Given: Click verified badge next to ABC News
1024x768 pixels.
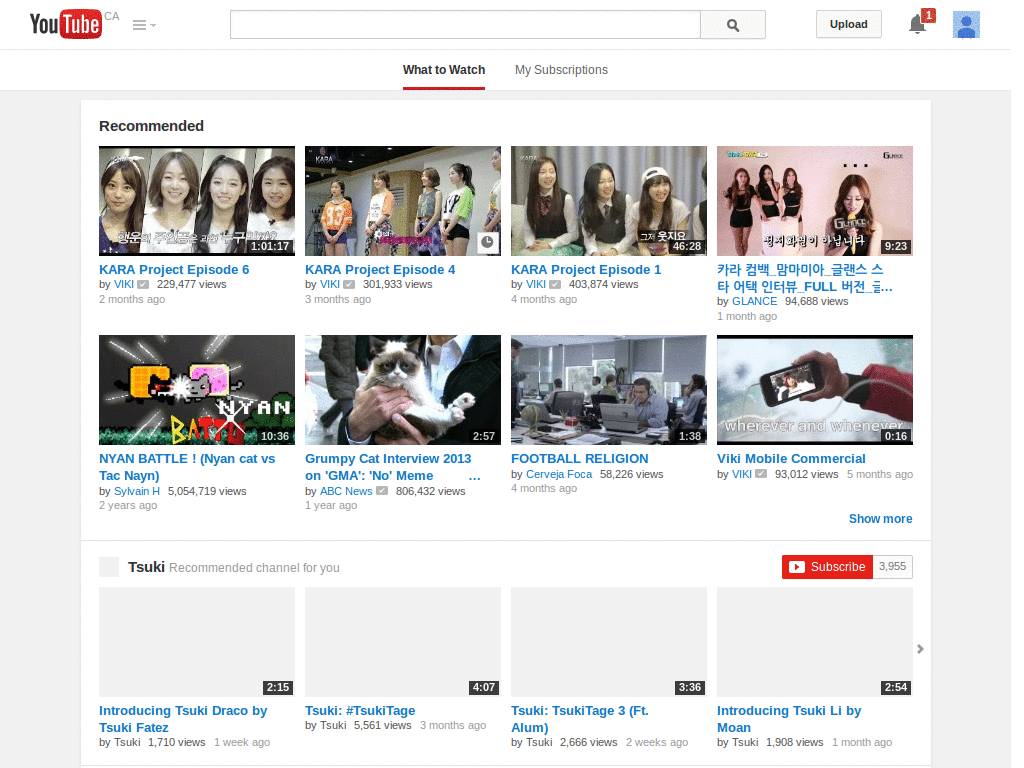Looking at the screenshot, I should pyautogui.click(x=382, y=491).
